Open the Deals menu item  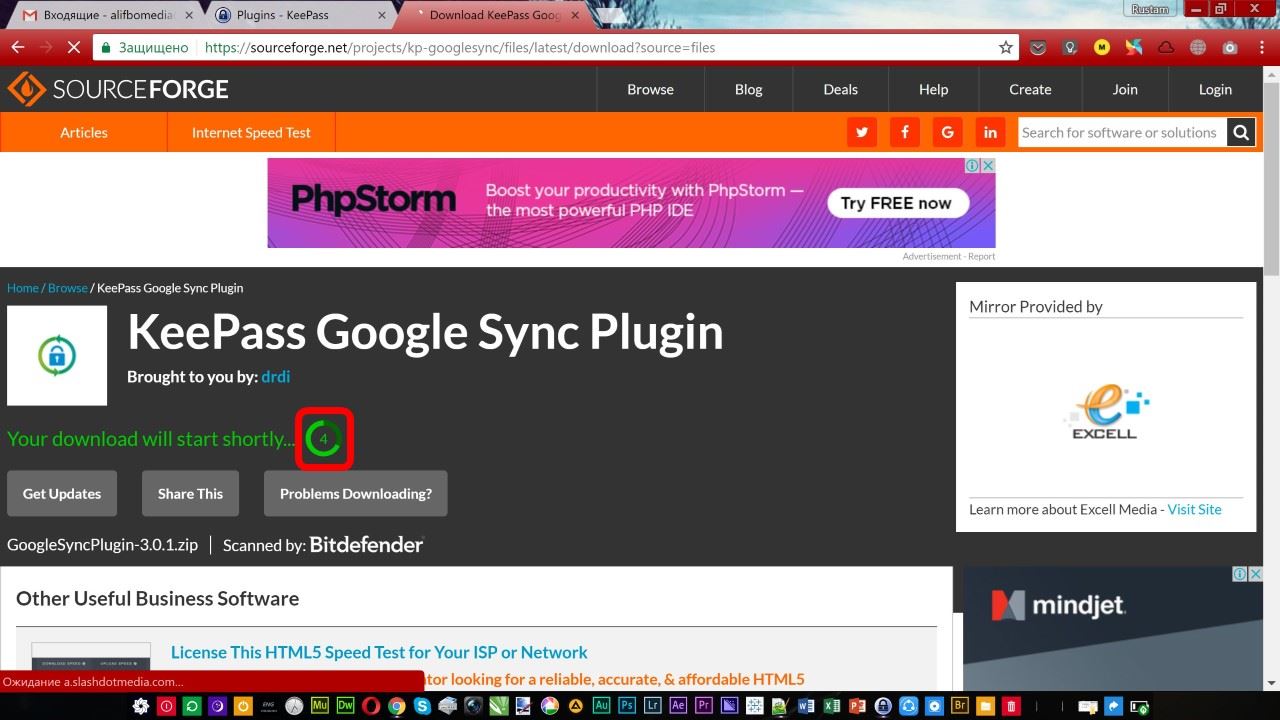click(840, 89)
